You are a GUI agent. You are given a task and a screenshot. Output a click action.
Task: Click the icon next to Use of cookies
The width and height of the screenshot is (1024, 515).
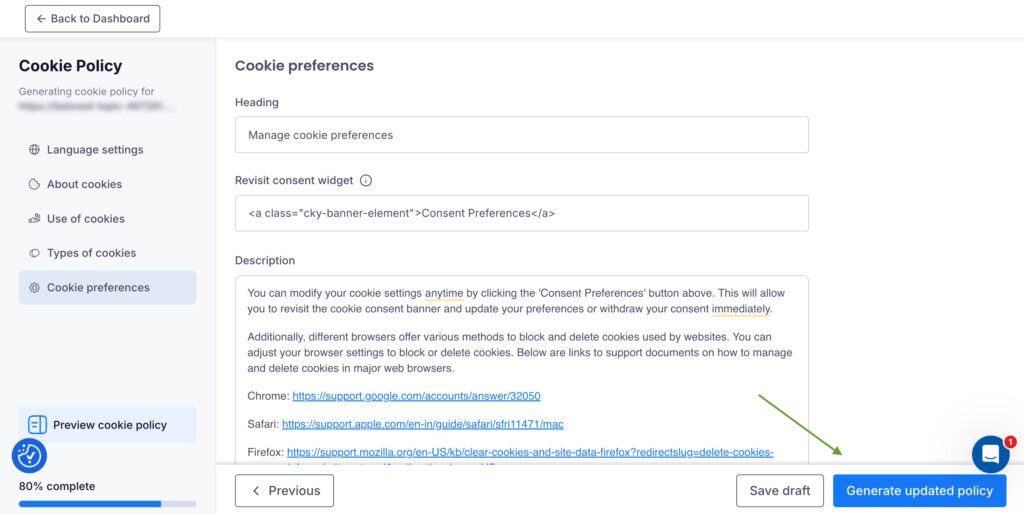point(34,219)
